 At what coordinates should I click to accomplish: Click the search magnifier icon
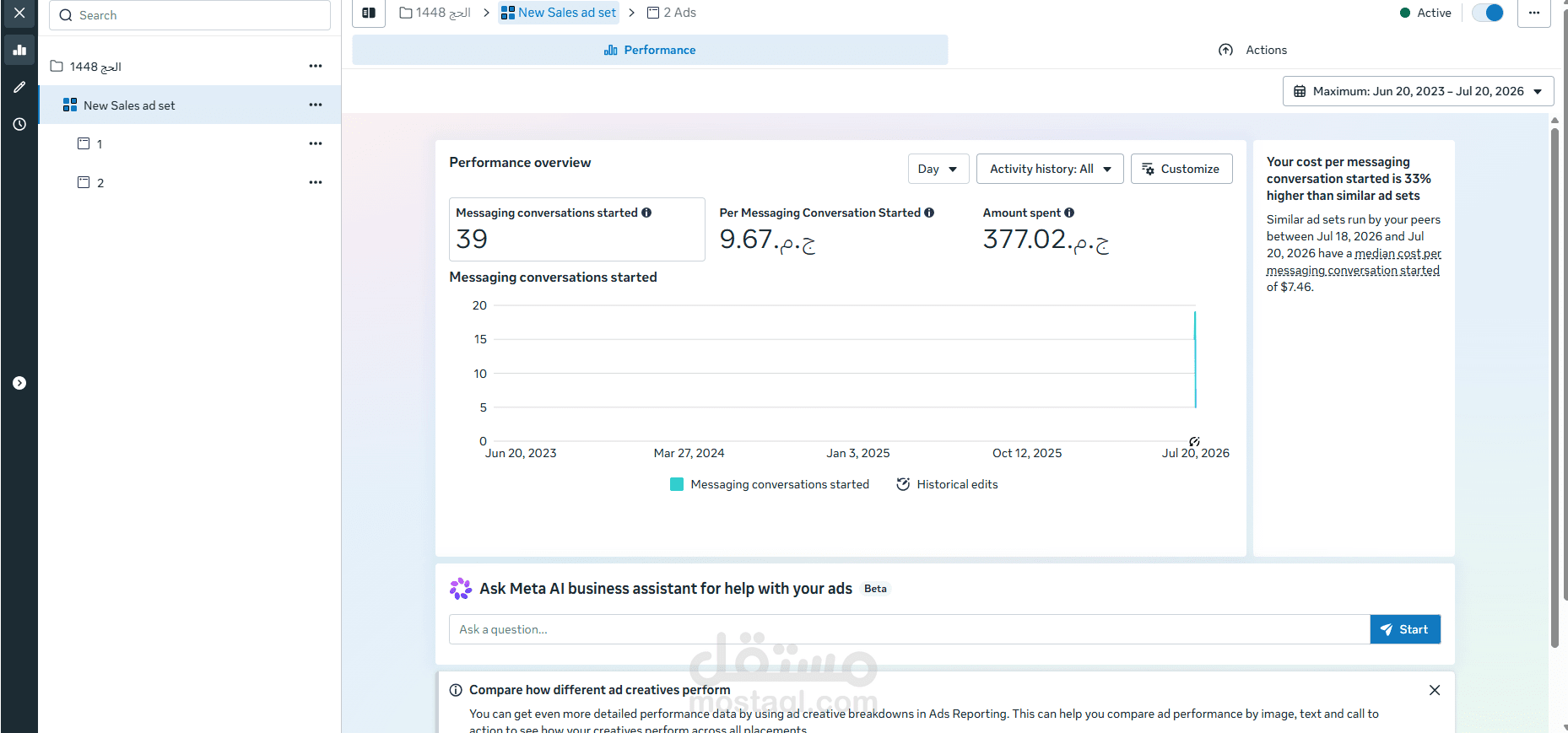pyautogui.click(x=66, y=15)
